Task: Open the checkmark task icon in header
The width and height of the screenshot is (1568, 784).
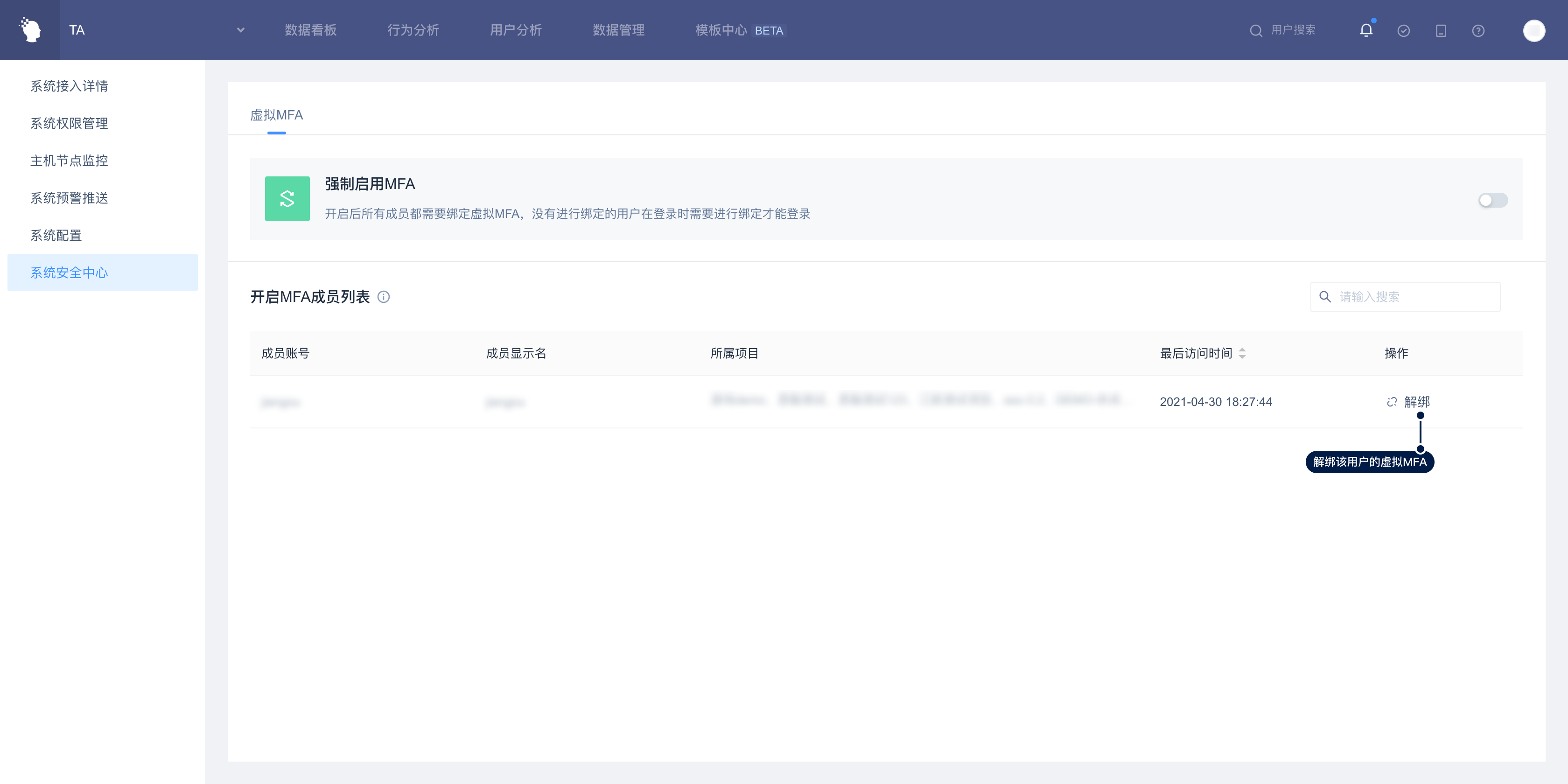Action: click(1404, 30)
